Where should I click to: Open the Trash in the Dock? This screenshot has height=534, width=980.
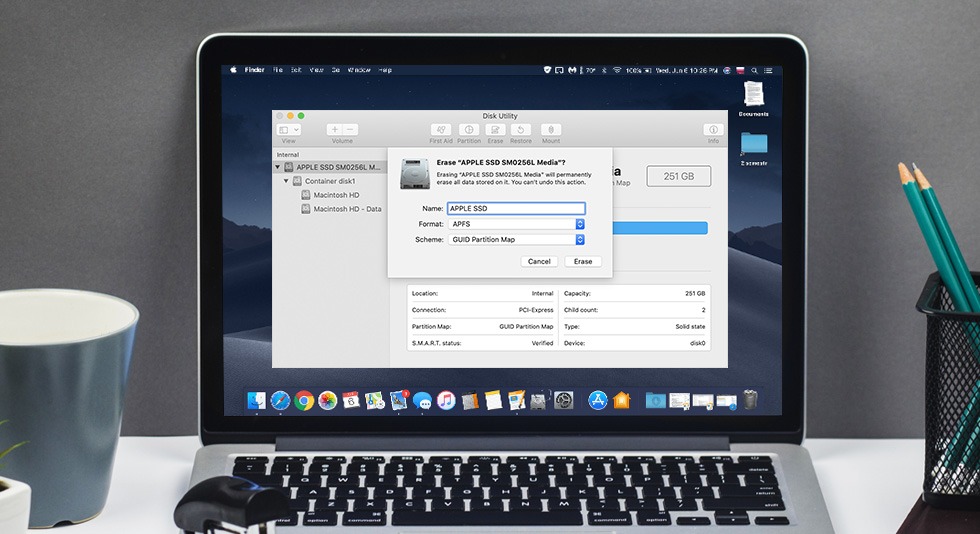tap(751, 399)
